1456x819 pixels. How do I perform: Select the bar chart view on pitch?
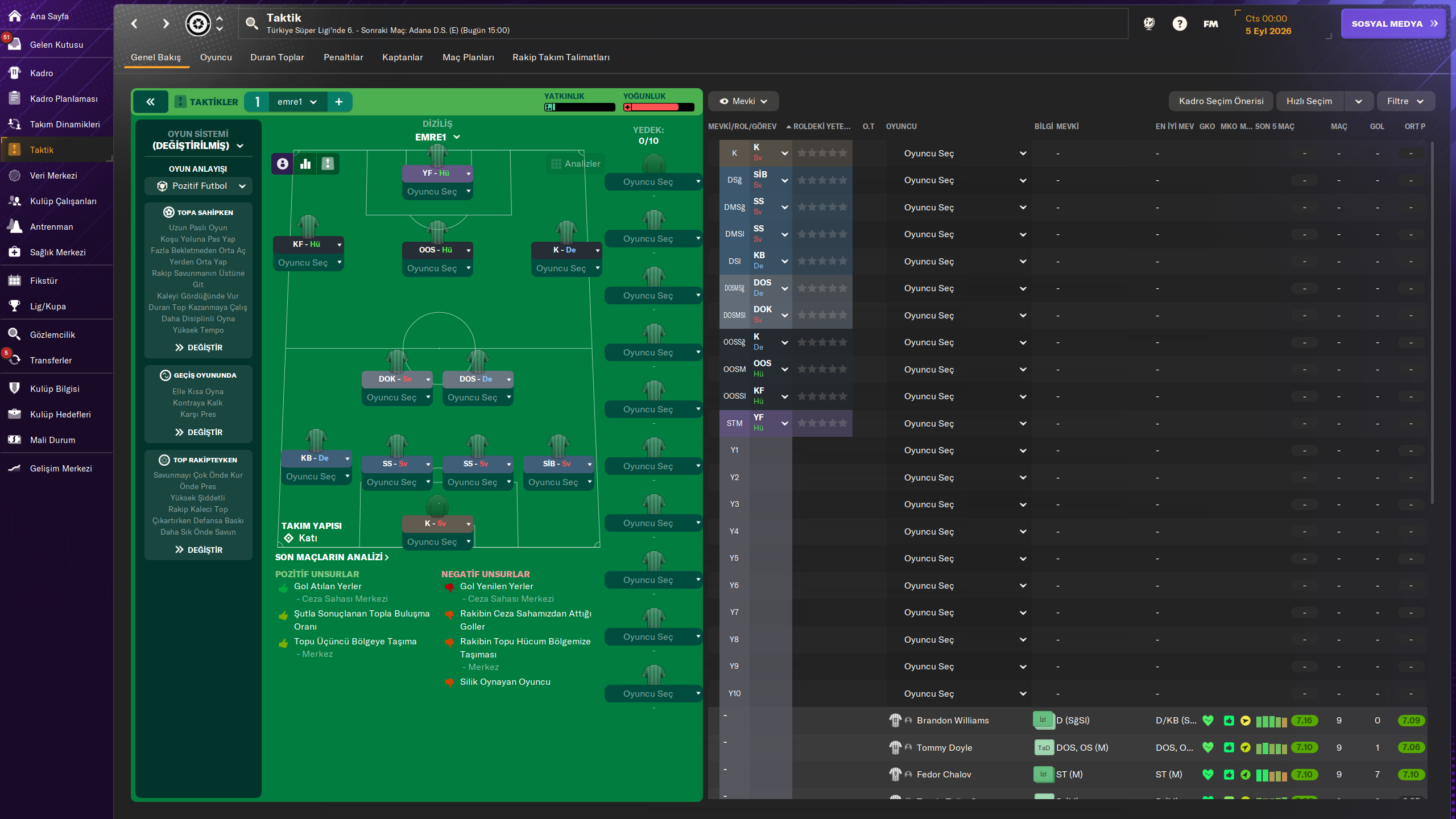(x=305, y=164)
